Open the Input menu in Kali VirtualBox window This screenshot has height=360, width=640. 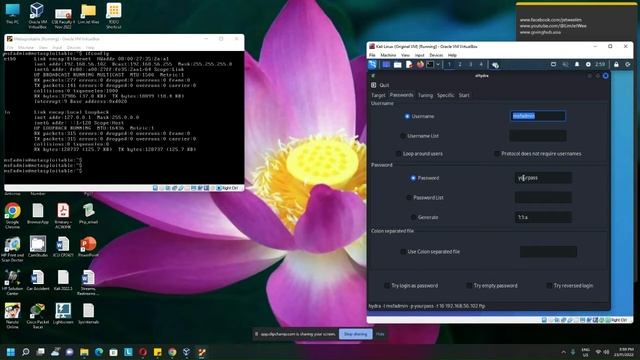[x=420, y=55]
